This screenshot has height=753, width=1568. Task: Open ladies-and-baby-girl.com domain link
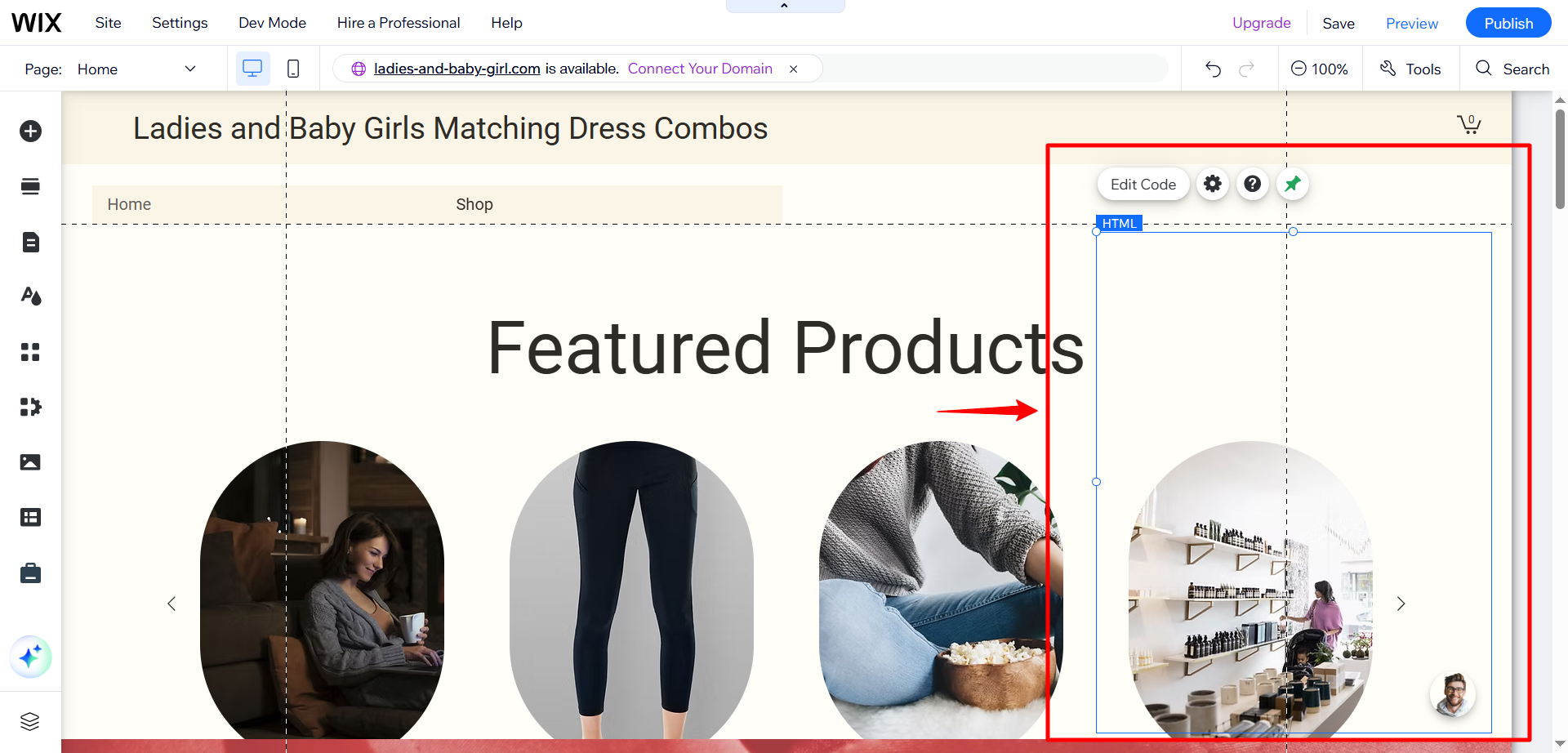coord(457,69)
